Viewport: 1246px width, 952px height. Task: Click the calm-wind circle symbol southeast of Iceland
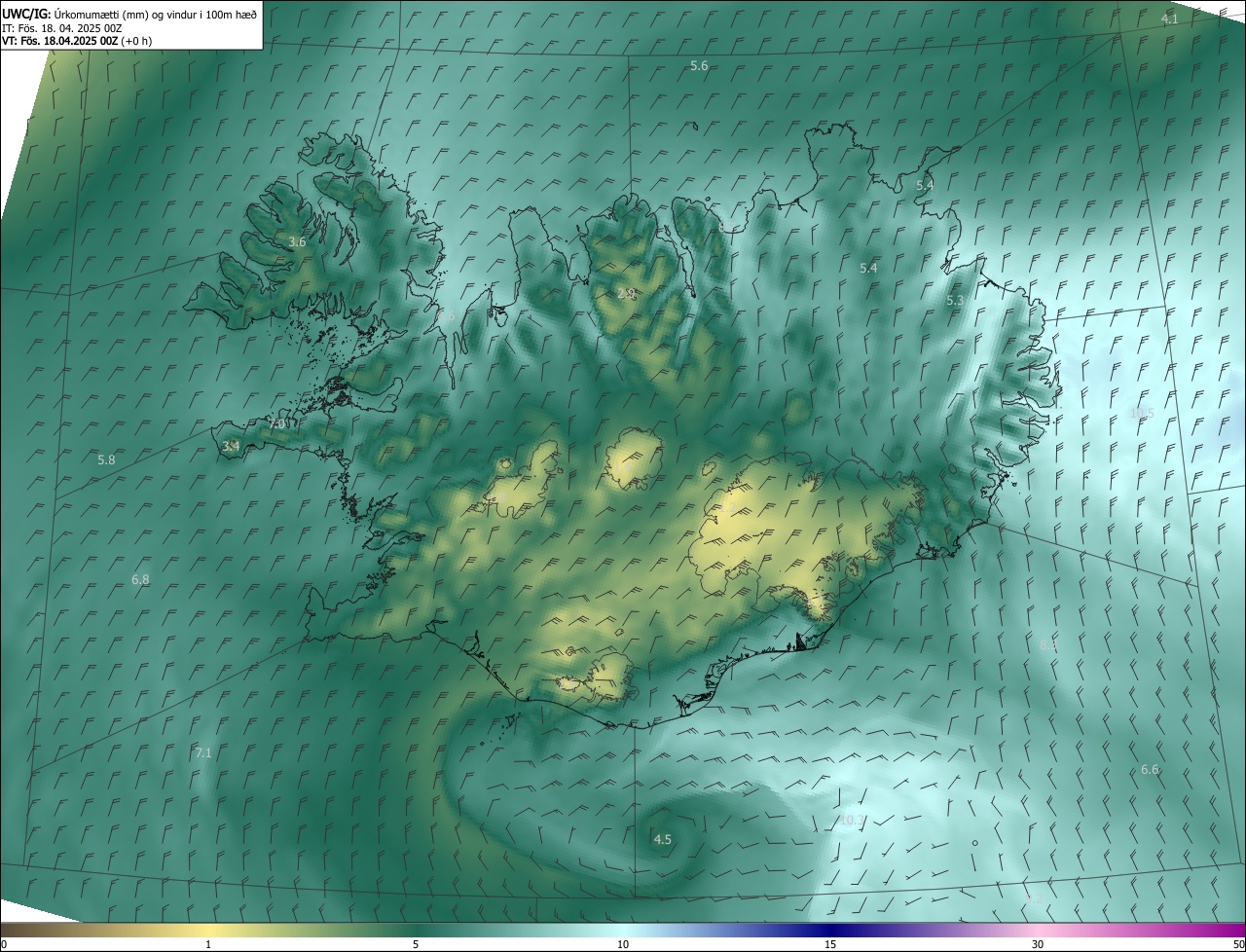tap(973, 843)
